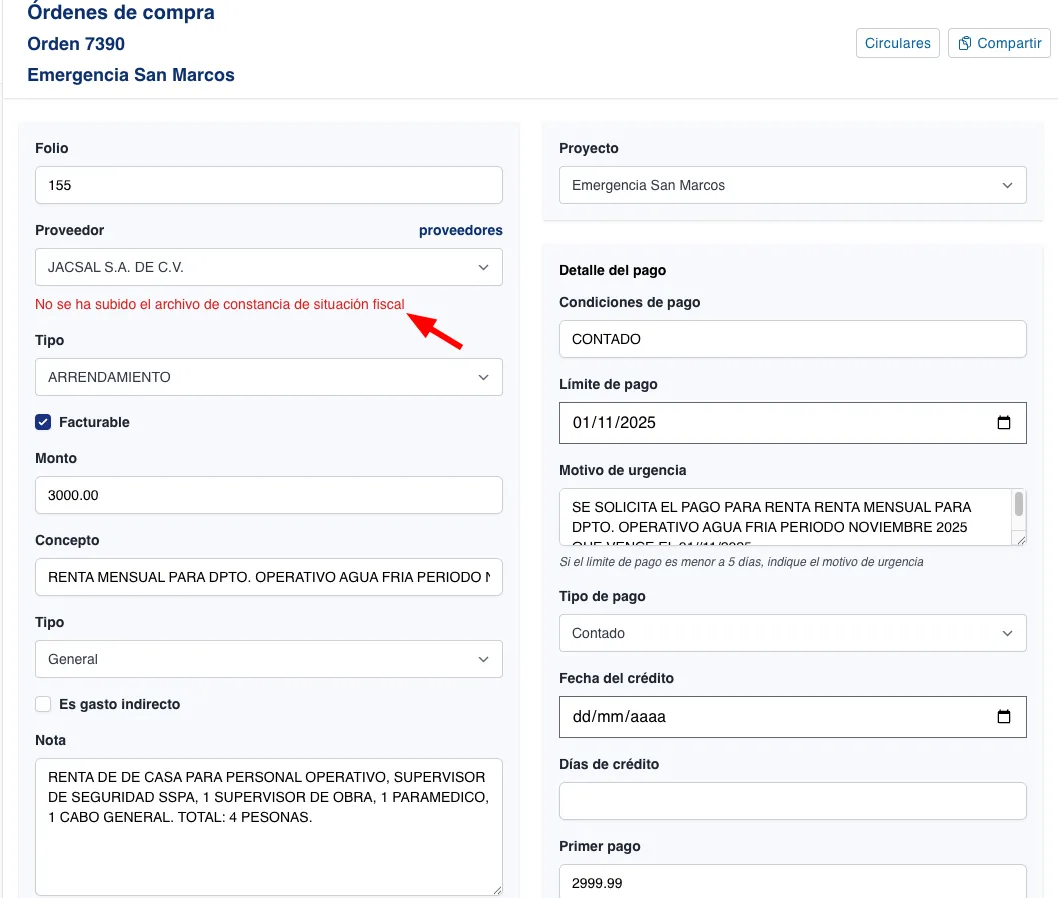Open the Proyecto dropdown
This screenshot has height=898, width=1058.
pyautogui.click(x=792, y=185)
